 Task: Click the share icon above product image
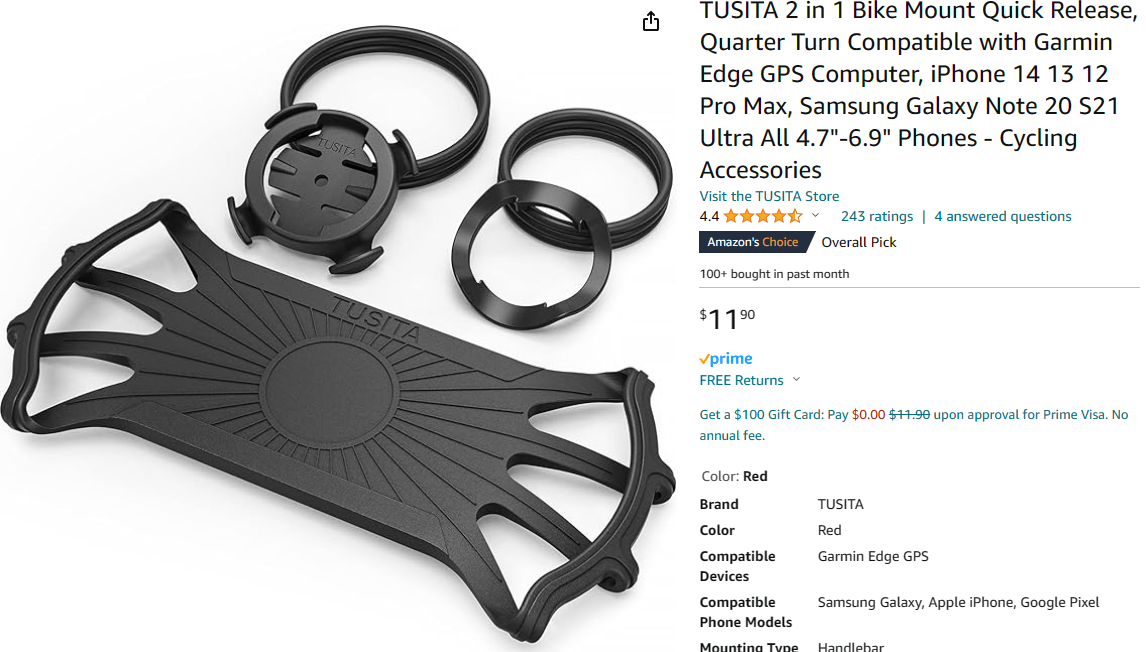pos(650,22)
